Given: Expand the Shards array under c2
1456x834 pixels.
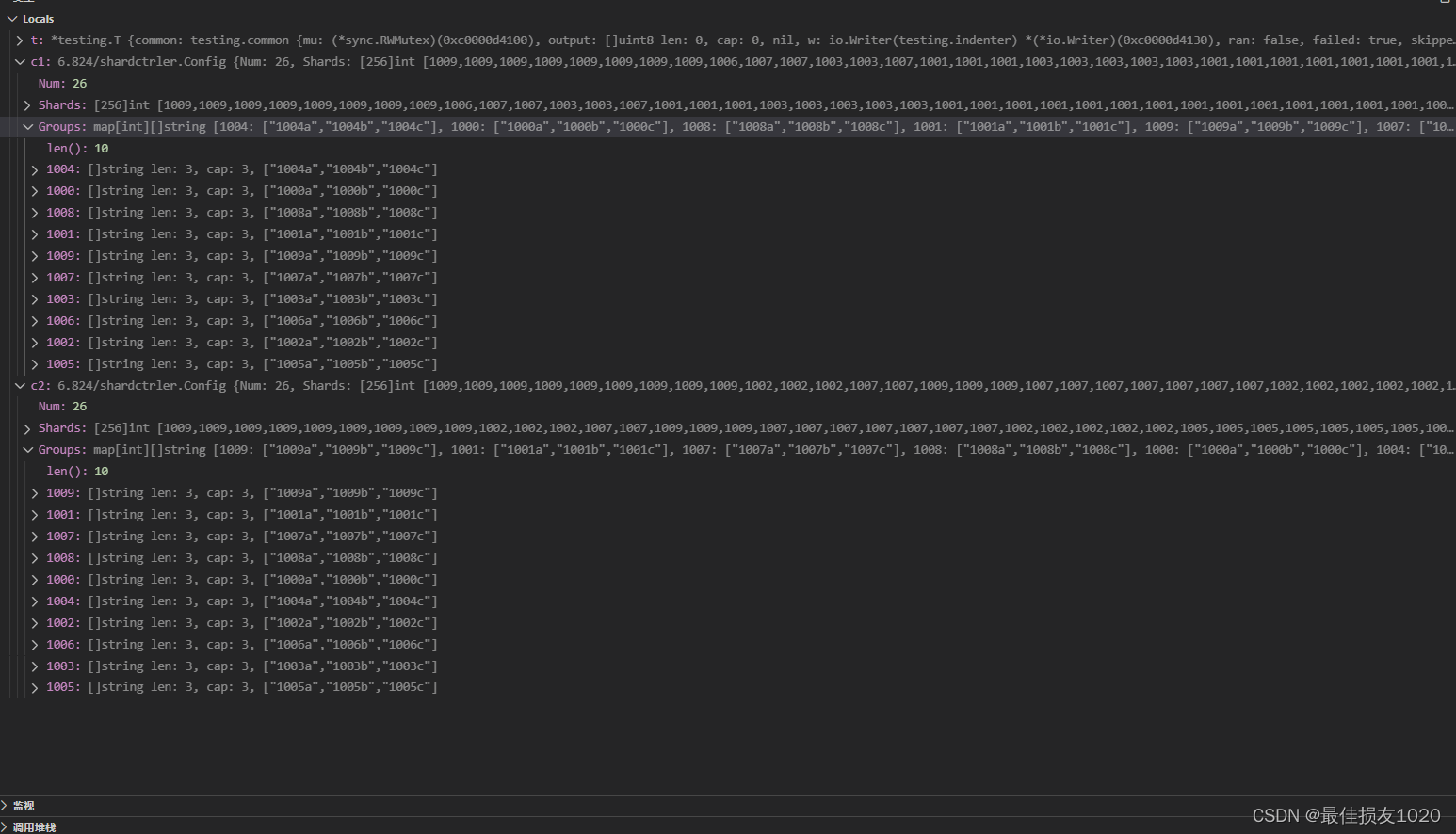Looking at the screenshot, I should pos(27,428).
